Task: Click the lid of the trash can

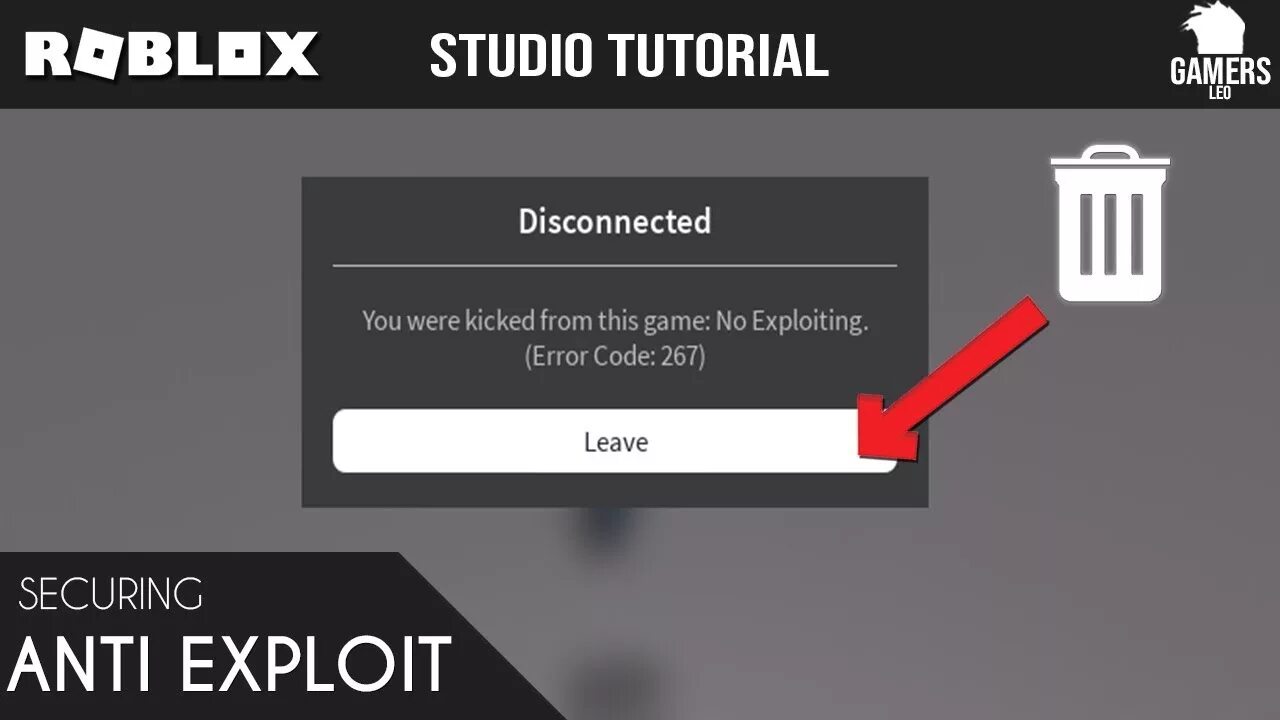Action: coord(1111,162)
